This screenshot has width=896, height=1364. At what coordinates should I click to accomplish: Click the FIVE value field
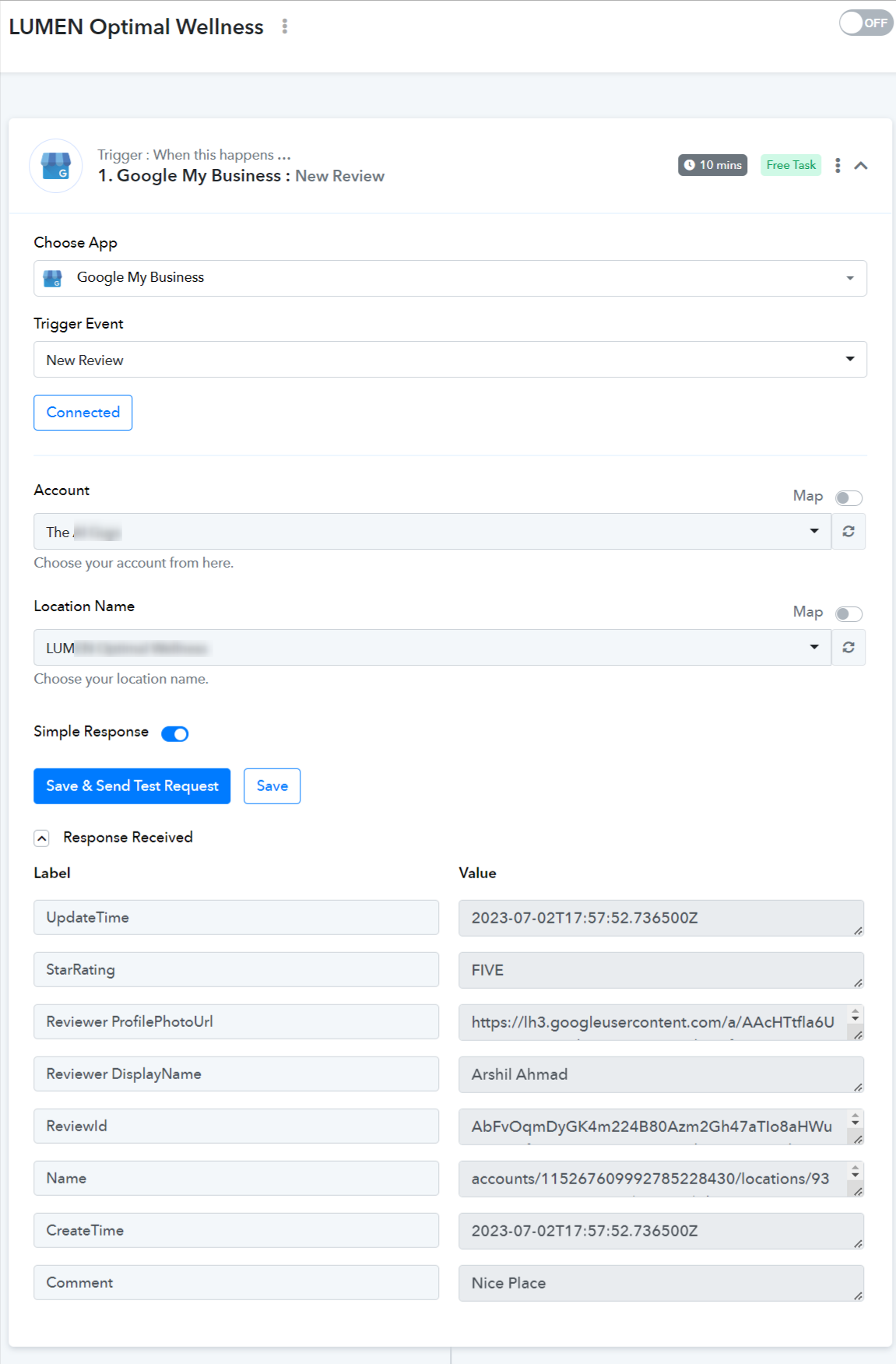click(x=661, y=970)
